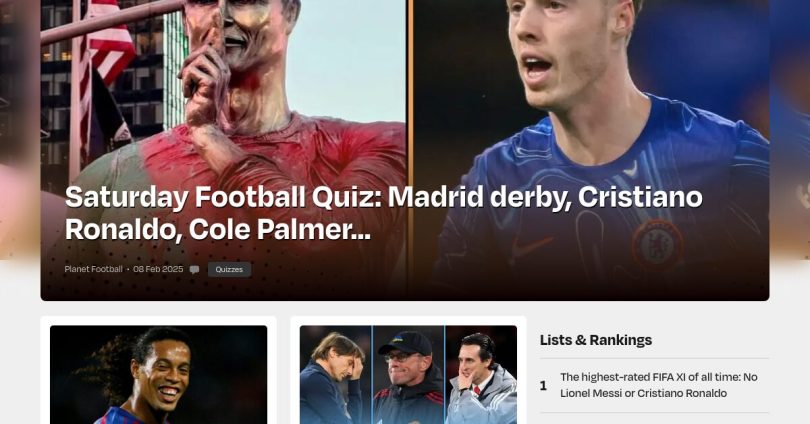The height and width of the screenshot is (424, 810).
Task: Click the 08 Feb 2025 publish date
Action: (158, 269)
